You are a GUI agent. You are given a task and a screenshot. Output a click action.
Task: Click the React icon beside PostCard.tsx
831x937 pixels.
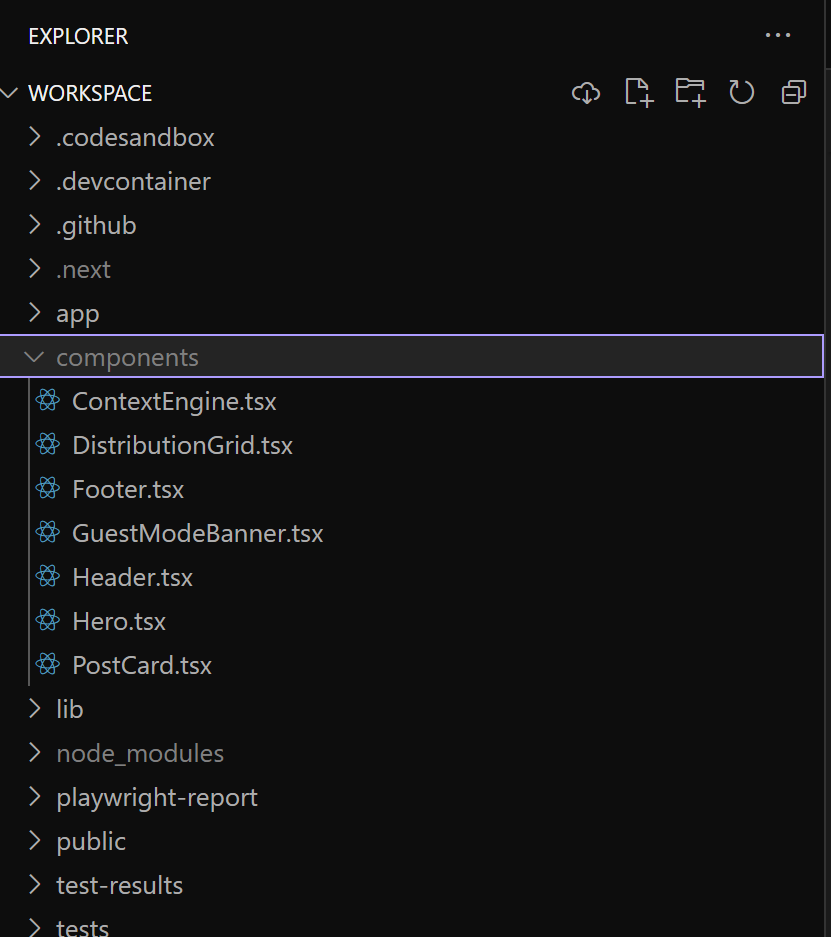coord(47,665)
